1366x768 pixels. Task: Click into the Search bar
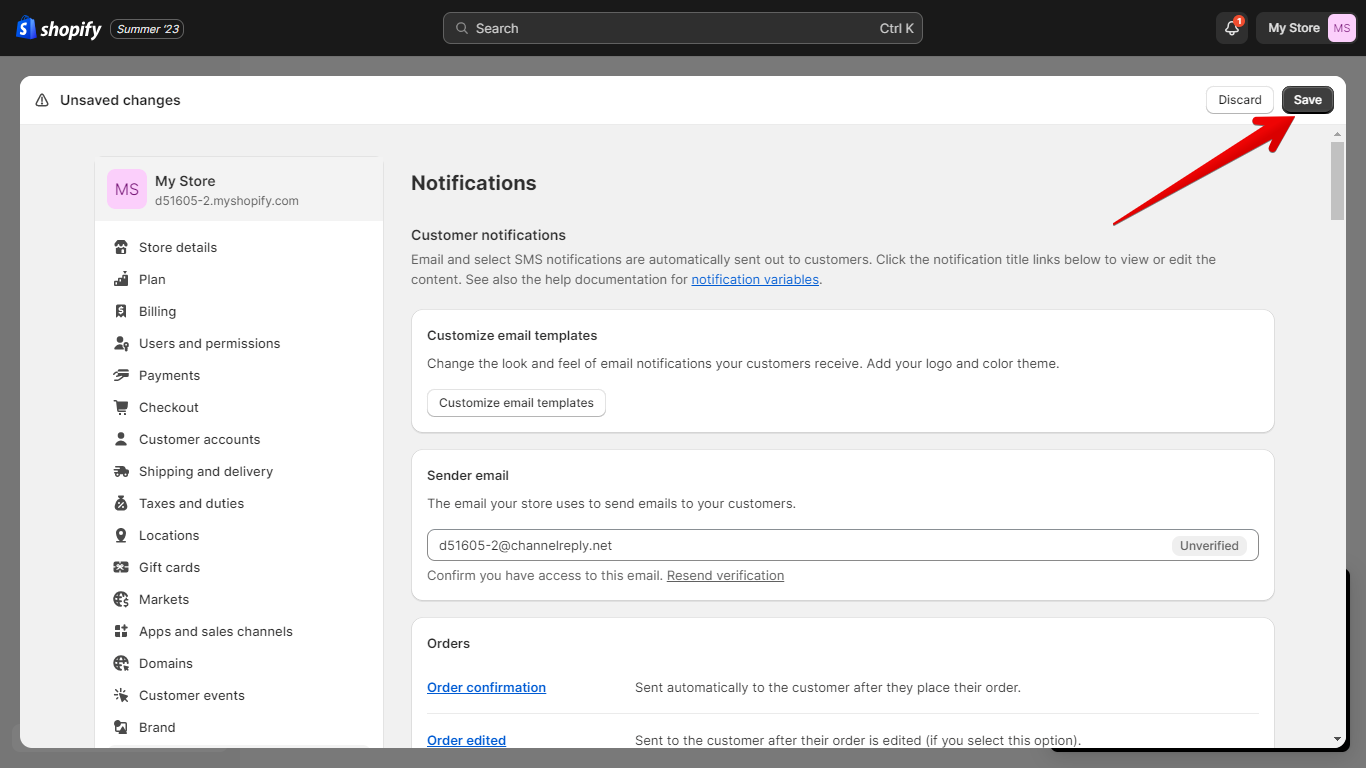pos(683,28)
